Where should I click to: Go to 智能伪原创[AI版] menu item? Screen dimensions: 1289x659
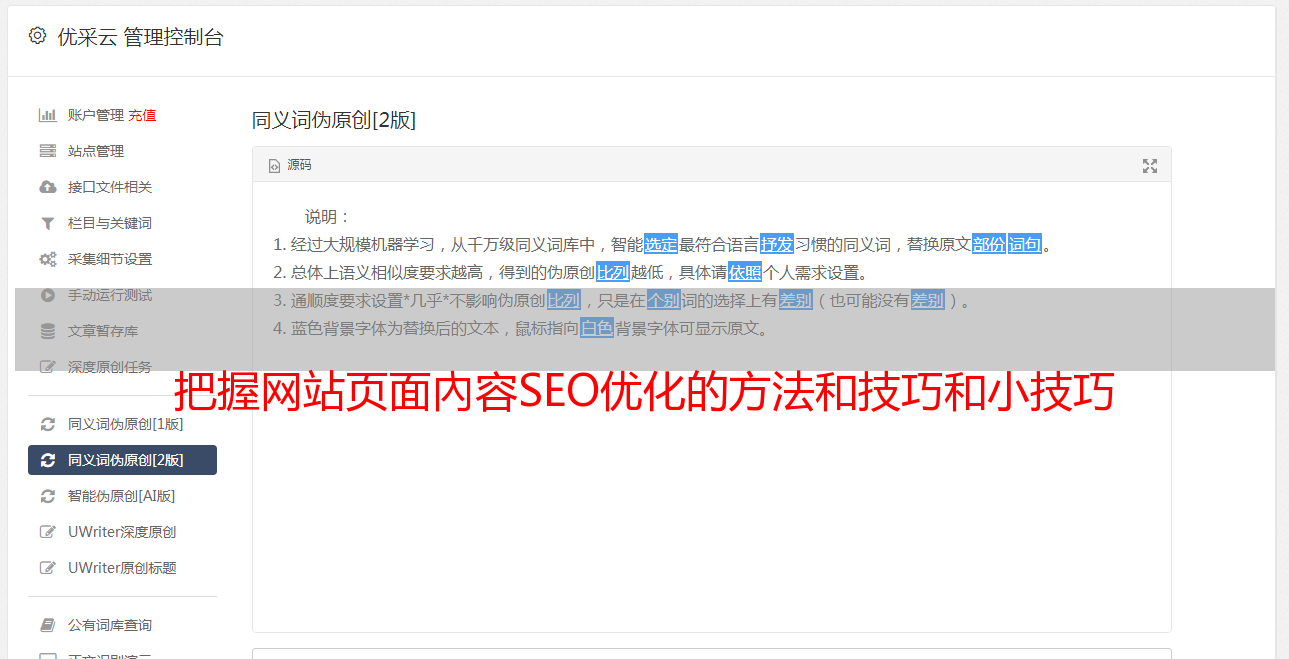pyautogui.click(x=122, y=496)
